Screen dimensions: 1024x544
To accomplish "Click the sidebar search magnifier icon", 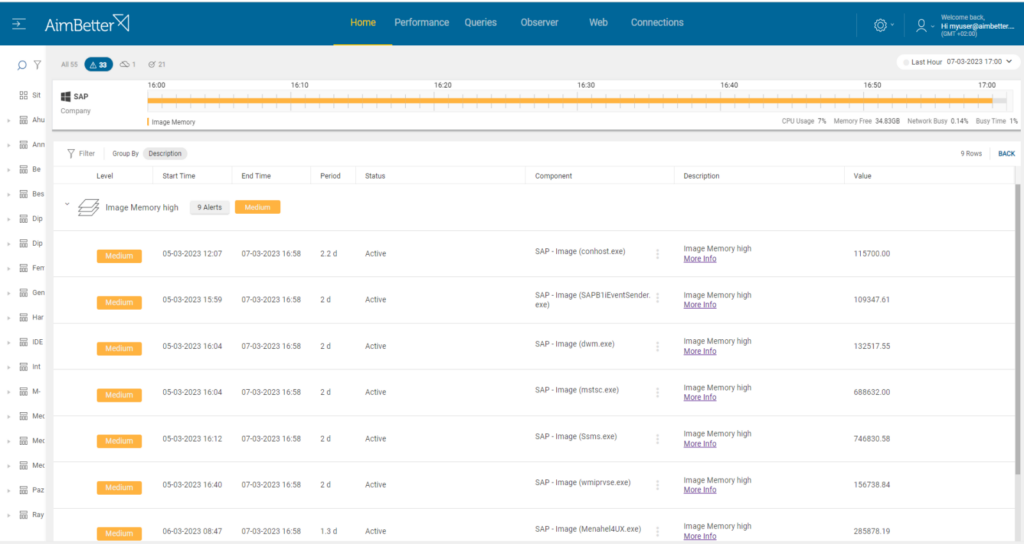I will 22,65.
